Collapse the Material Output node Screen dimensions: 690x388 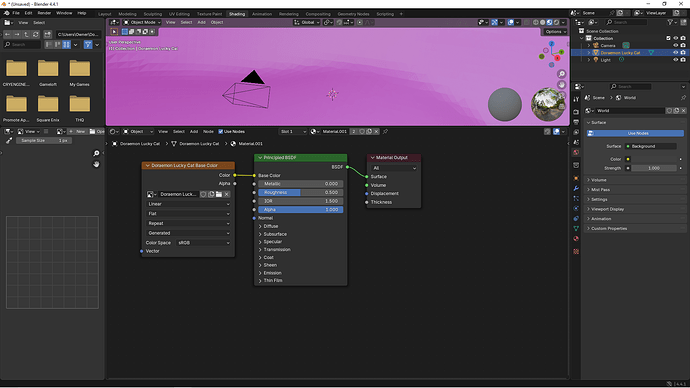click(372, 157)
